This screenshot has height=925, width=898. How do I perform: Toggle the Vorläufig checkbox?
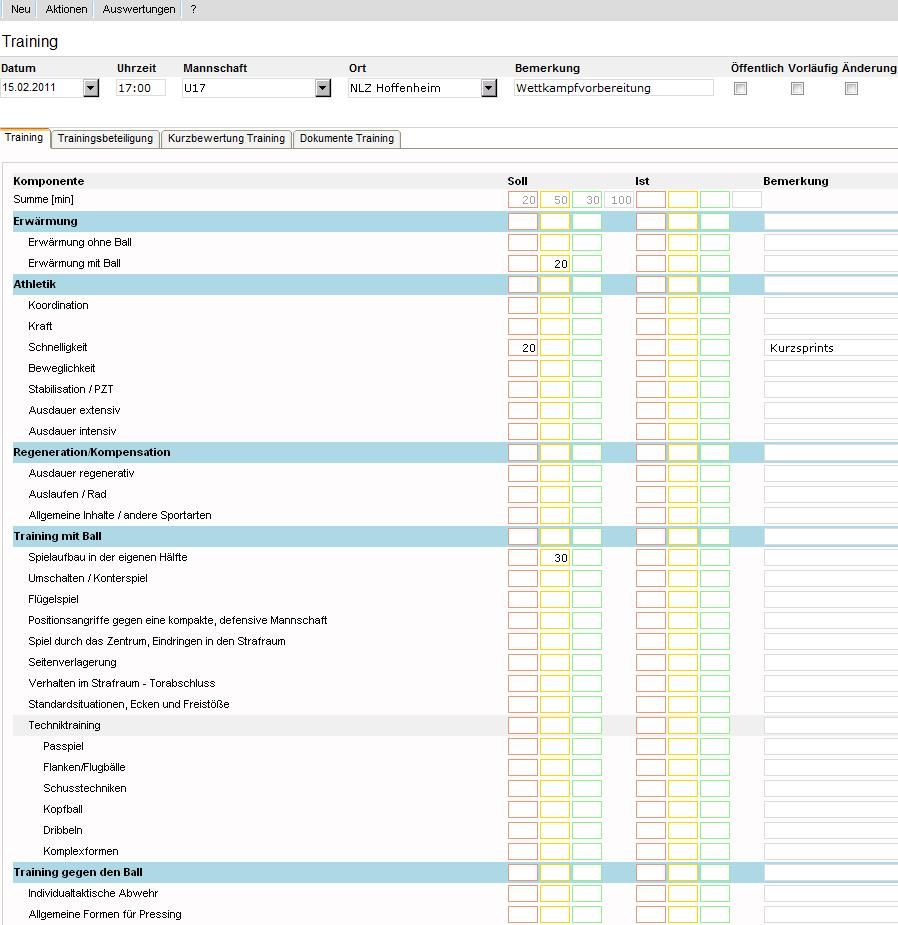coord(797,88)
